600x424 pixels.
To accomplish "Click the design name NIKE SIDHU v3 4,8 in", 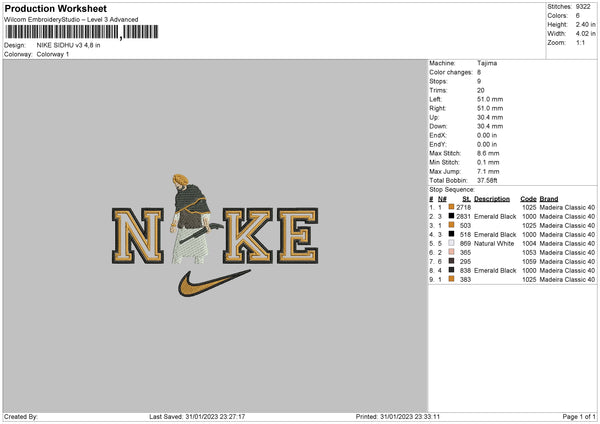I will 68,45.
